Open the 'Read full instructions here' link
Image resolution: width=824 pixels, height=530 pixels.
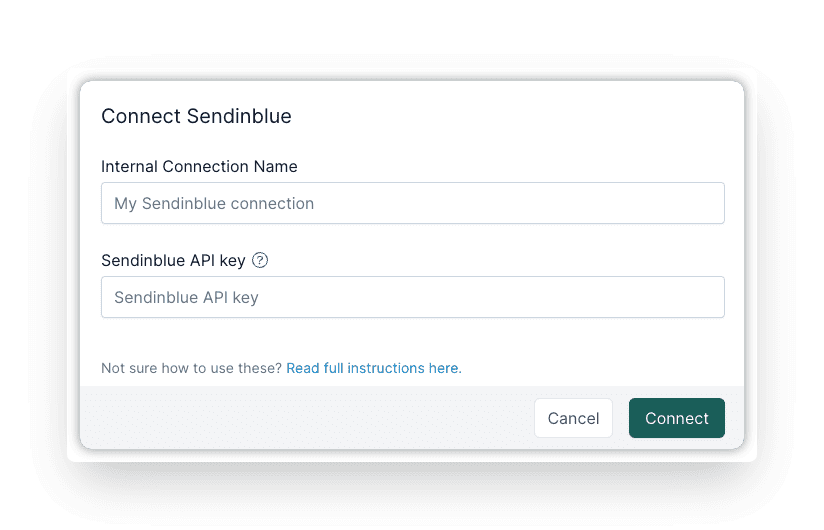coord(374,368)
